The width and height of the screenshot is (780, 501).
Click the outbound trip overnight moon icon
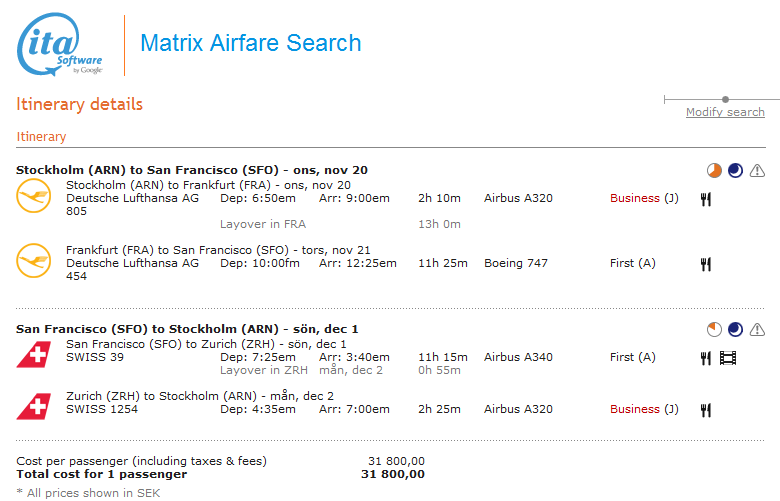(736, 170)
